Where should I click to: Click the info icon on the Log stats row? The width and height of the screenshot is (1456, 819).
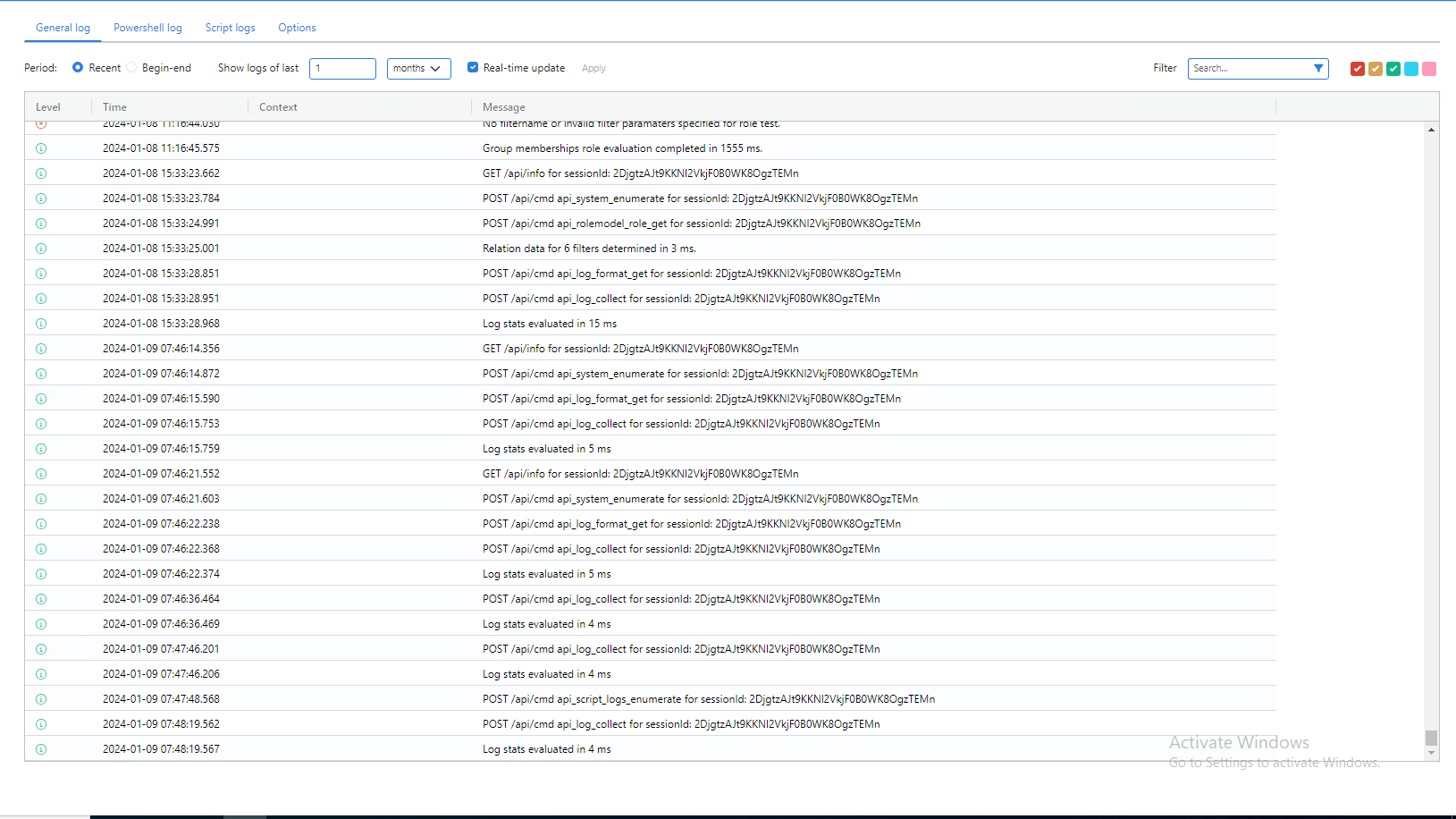point(40,323)
